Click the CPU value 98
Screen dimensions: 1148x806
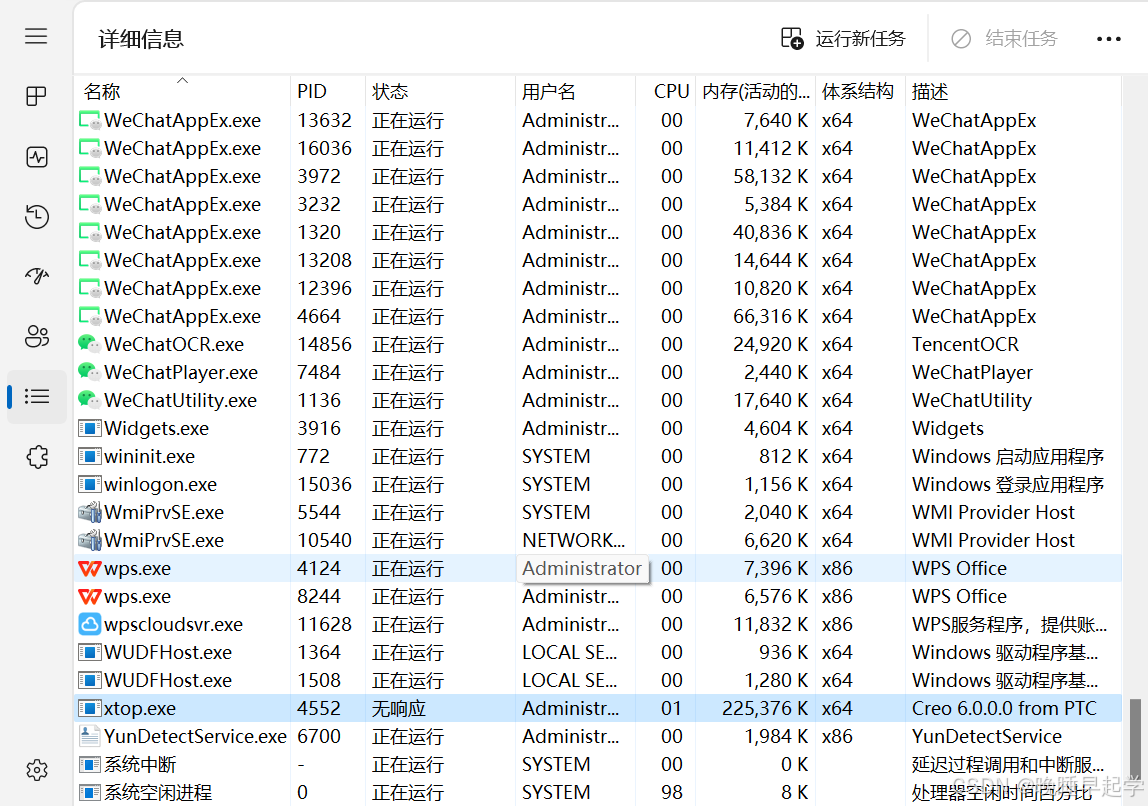(671, 793)
